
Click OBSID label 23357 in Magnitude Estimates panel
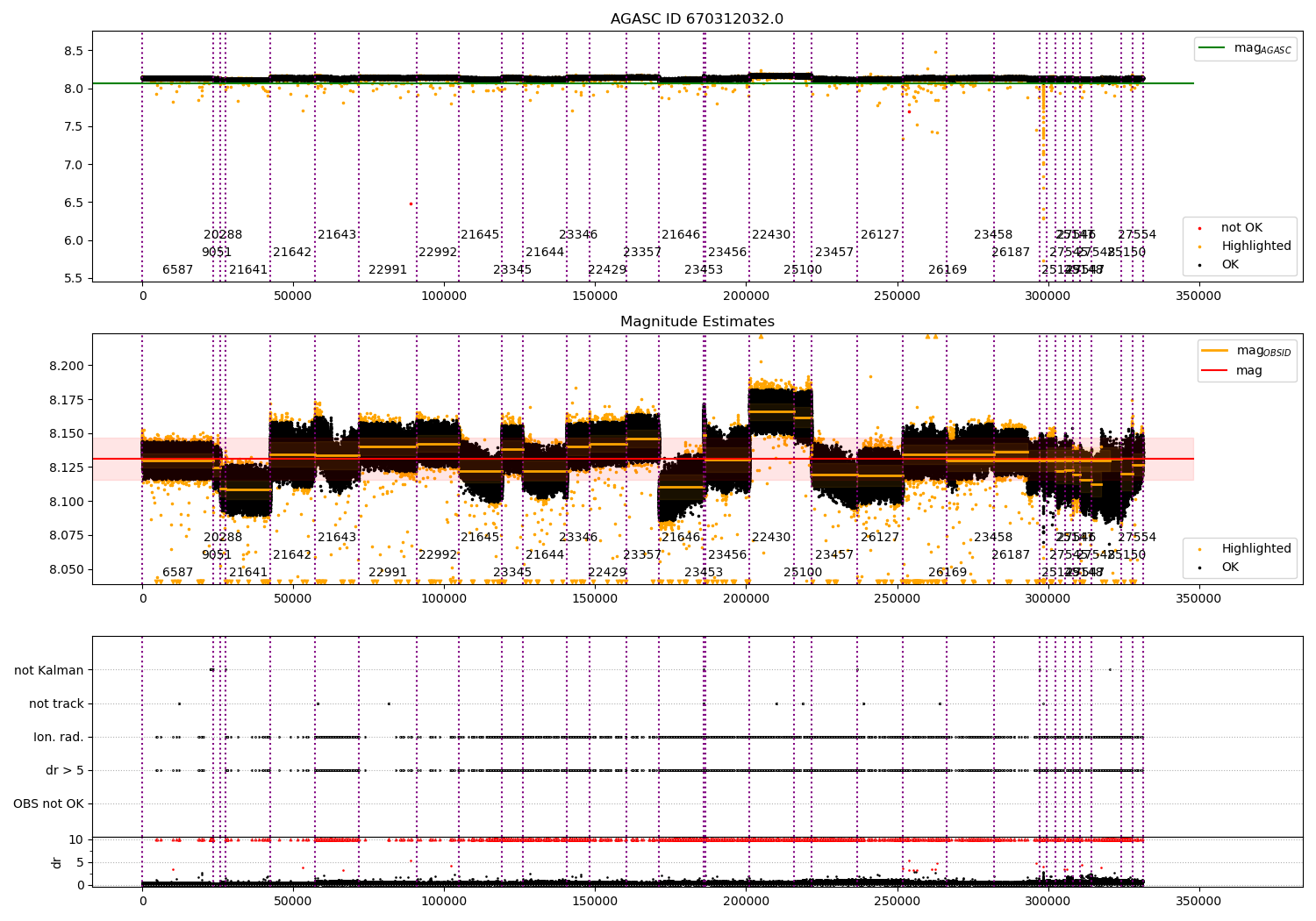[642, 555]
